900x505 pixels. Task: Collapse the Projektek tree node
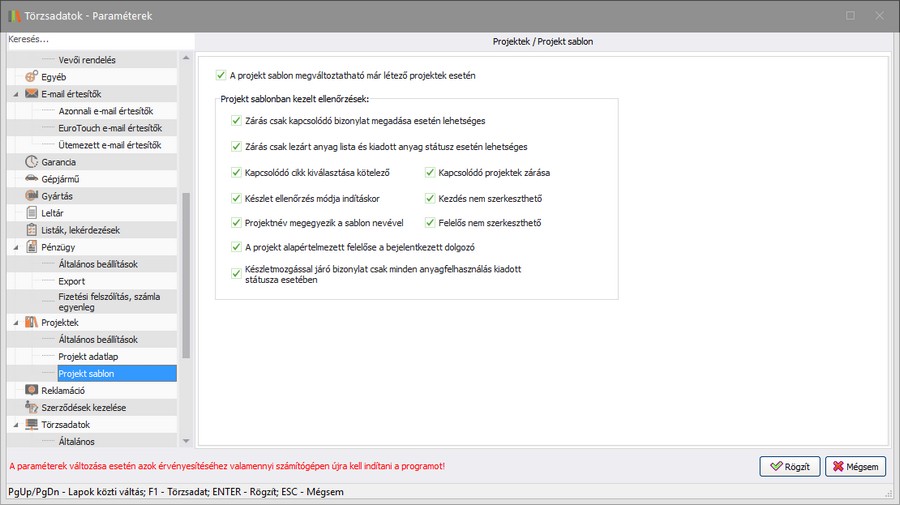[x=16, y=323]
